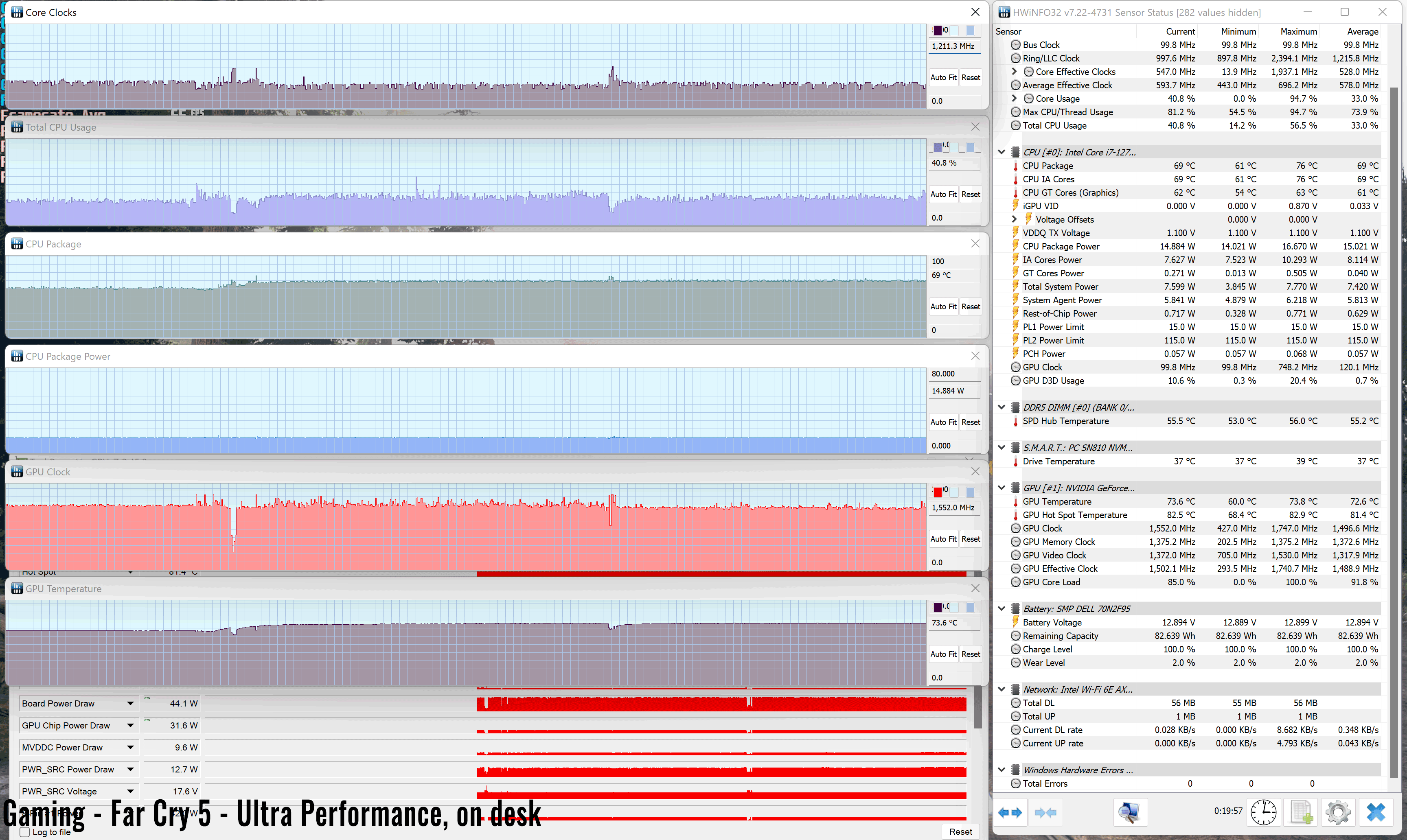Click the start logging sheet icon in HWiNFO
The image size is (1407, 840).
point(1301,813)
